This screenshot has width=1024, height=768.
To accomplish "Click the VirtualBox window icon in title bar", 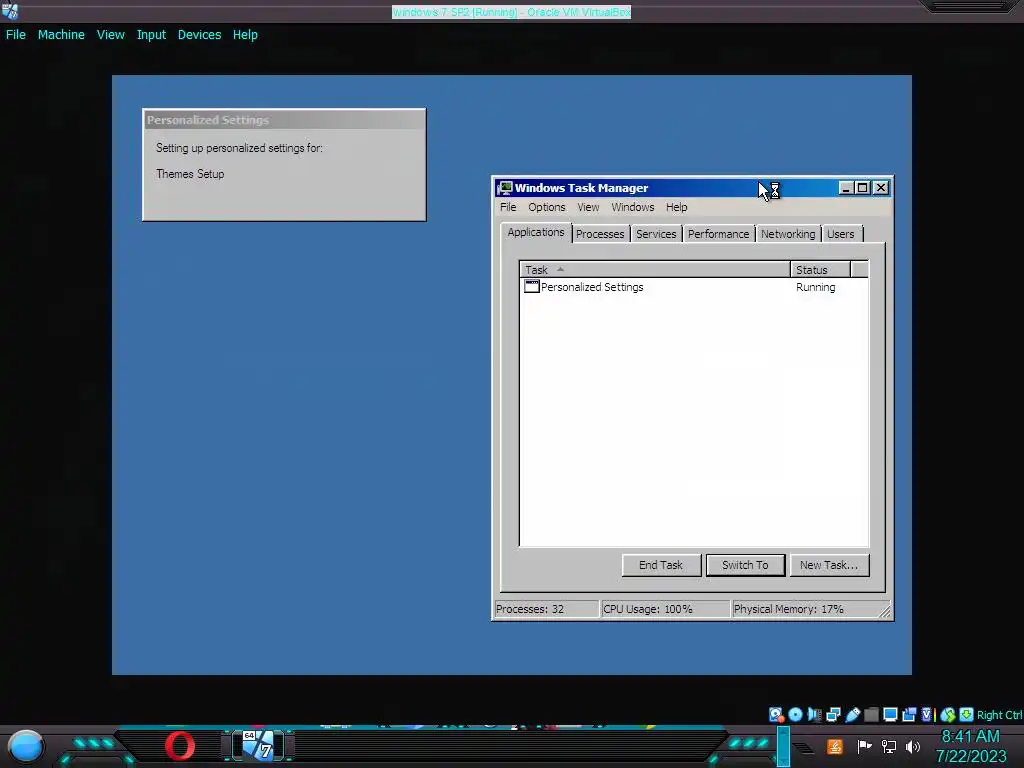I will 10,11.
